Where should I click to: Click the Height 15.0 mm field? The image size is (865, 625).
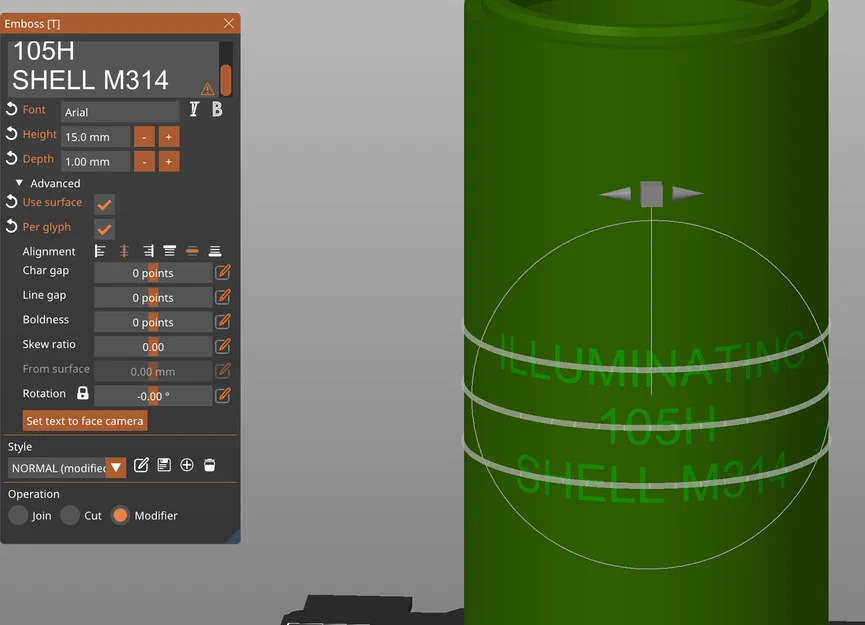tap(96, 137)
